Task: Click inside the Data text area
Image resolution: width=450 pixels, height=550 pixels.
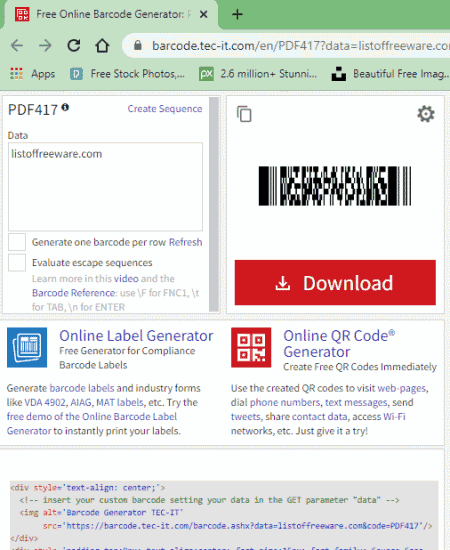Action: pos(105,187)
